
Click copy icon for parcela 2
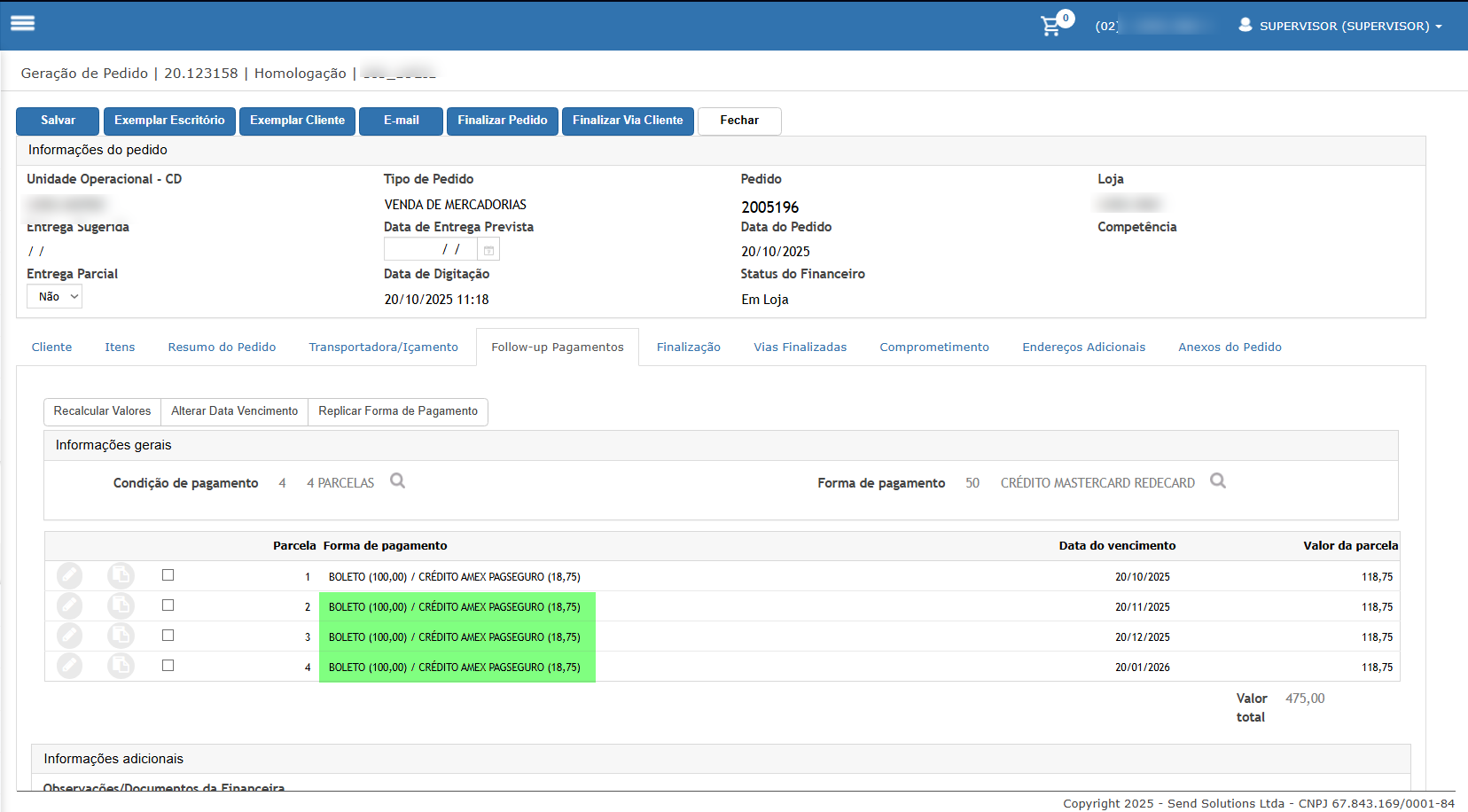pos(121,606)
